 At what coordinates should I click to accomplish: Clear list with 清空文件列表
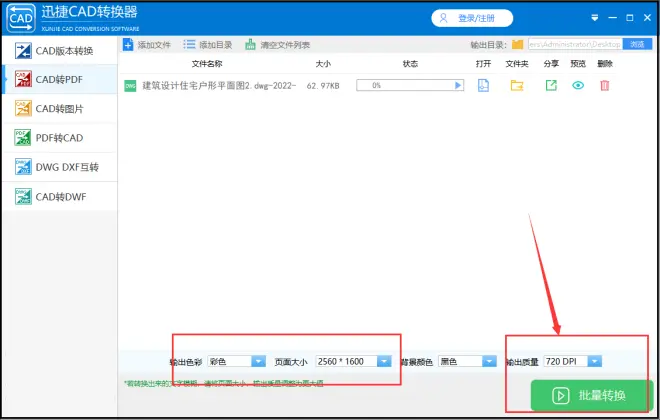pos(277,45)
